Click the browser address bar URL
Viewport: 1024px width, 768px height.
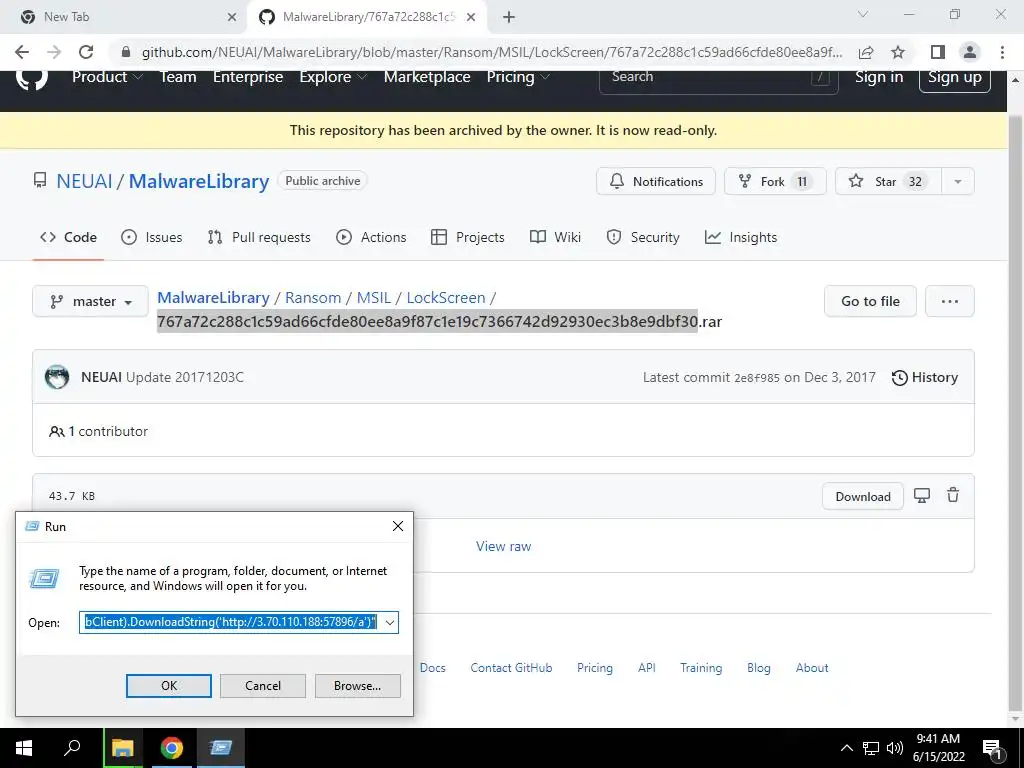tap(491, 52)
